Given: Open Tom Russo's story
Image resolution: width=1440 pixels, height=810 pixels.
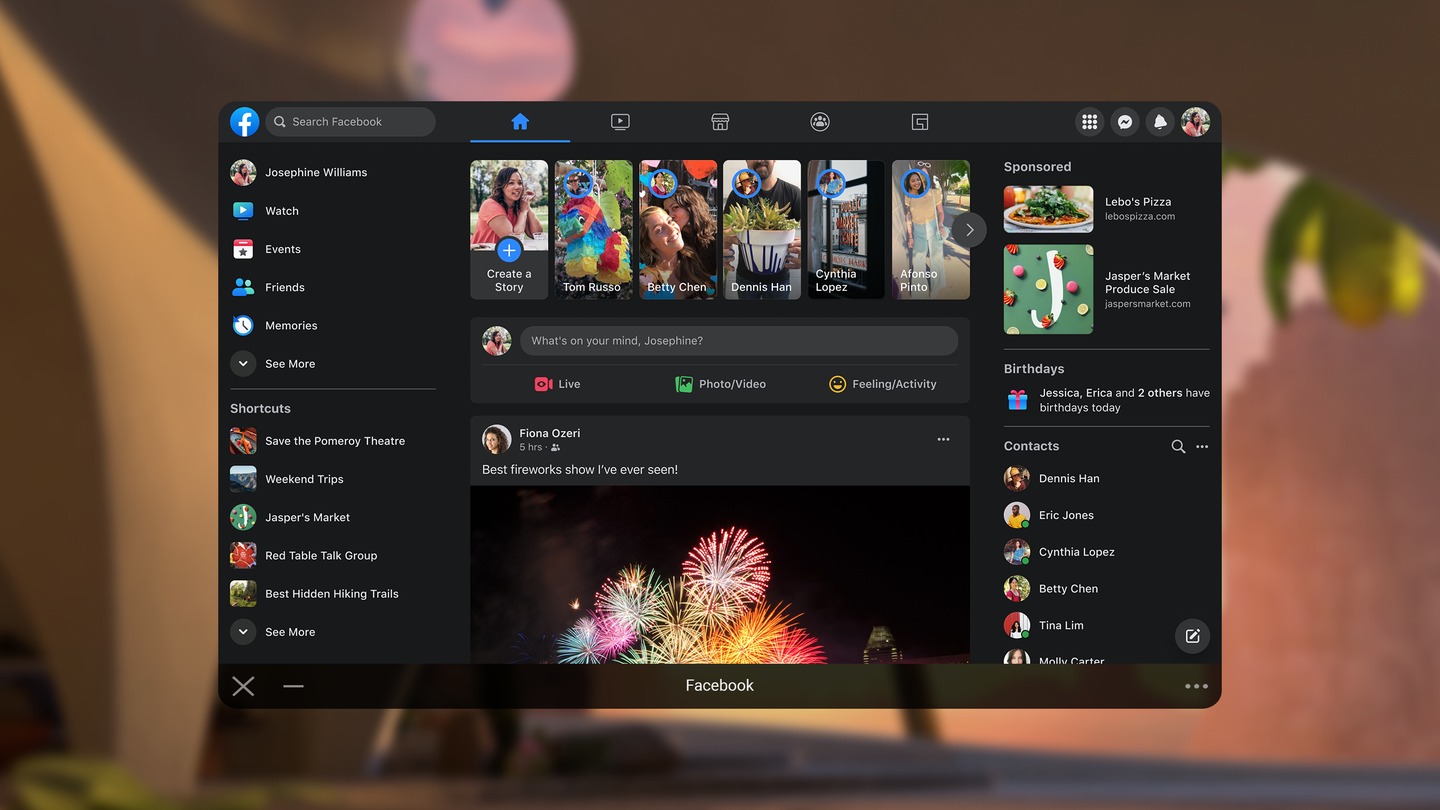Looking at the screenshot, I should 593,229.
